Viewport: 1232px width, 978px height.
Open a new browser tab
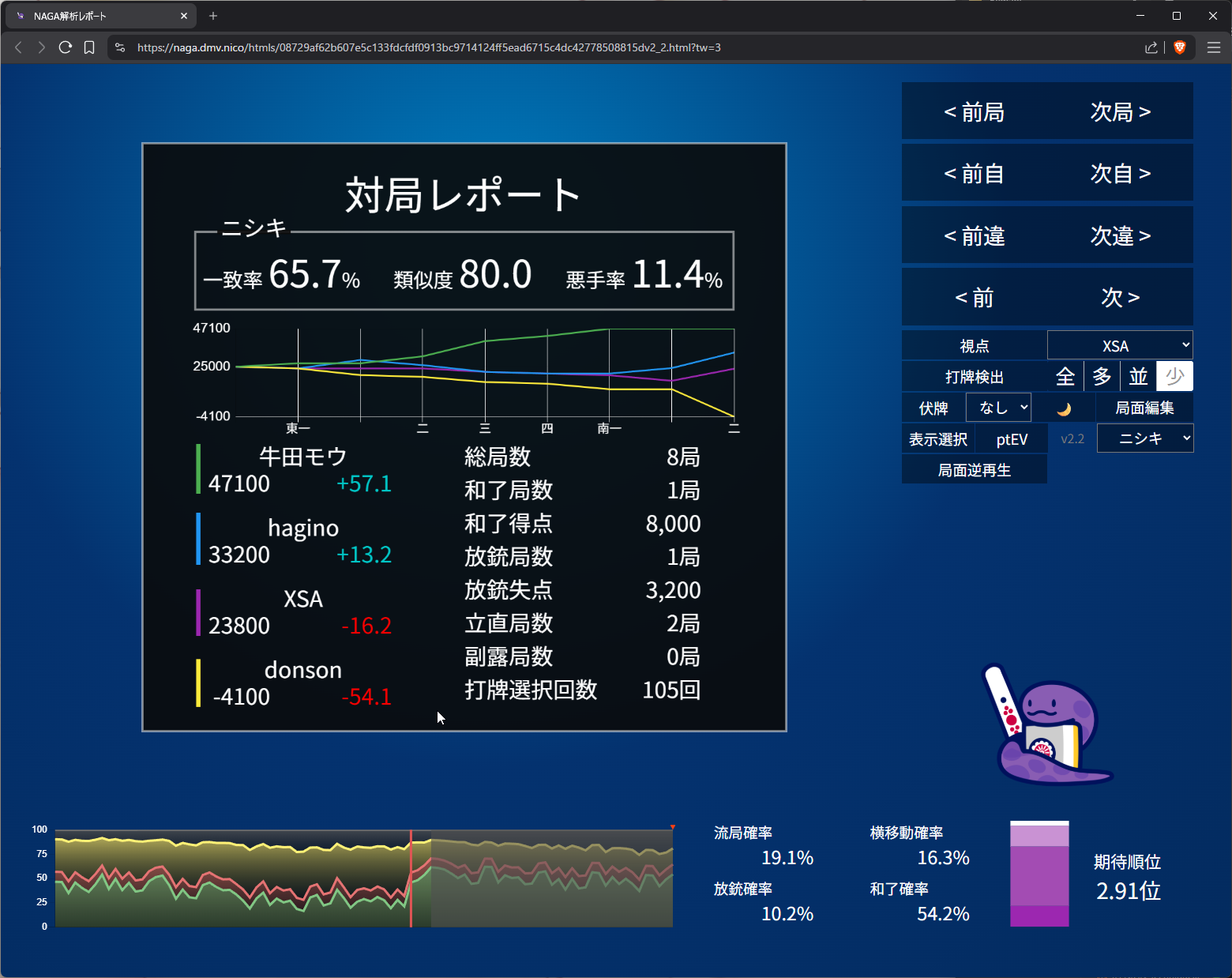click(x=213, y=16)
